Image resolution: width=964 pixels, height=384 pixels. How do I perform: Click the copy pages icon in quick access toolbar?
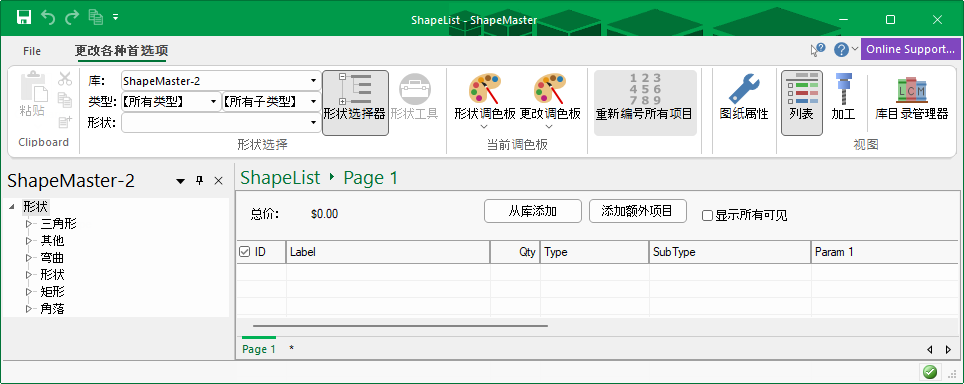[95, 17]
